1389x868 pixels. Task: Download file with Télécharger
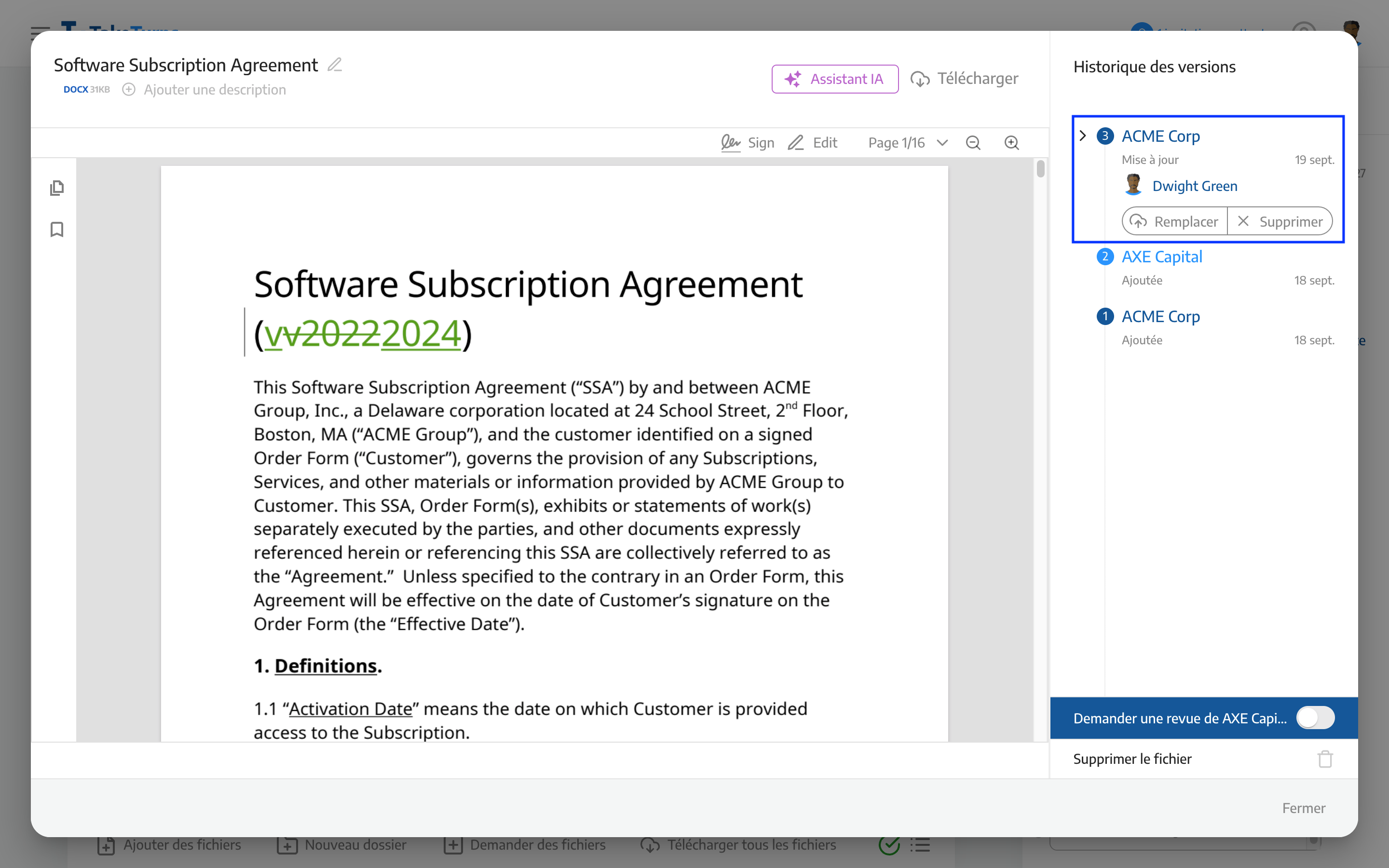[x=964, y=79]
